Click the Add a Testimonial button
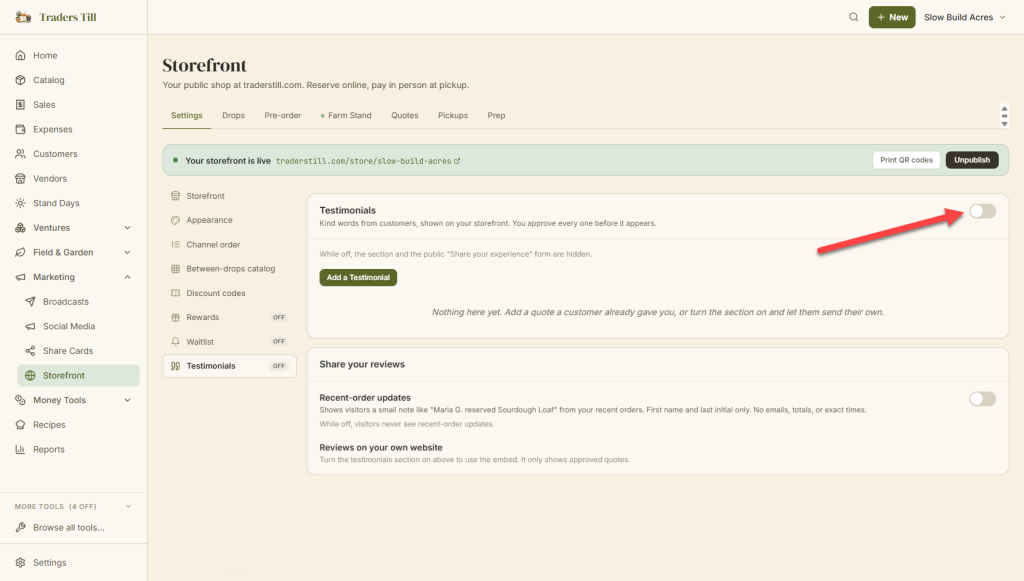 point(358,277)
